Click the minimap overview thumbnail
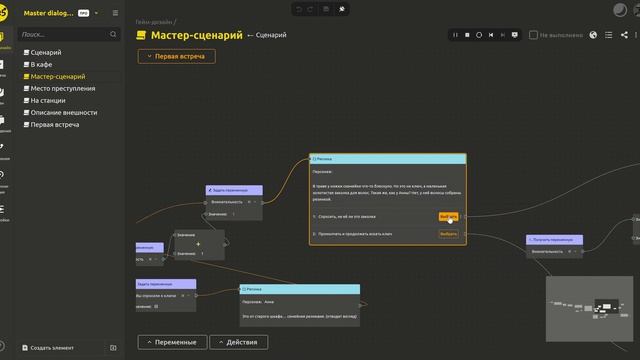Image resolution: width=640 pixels, height=360 pixels. click(589, 309)
